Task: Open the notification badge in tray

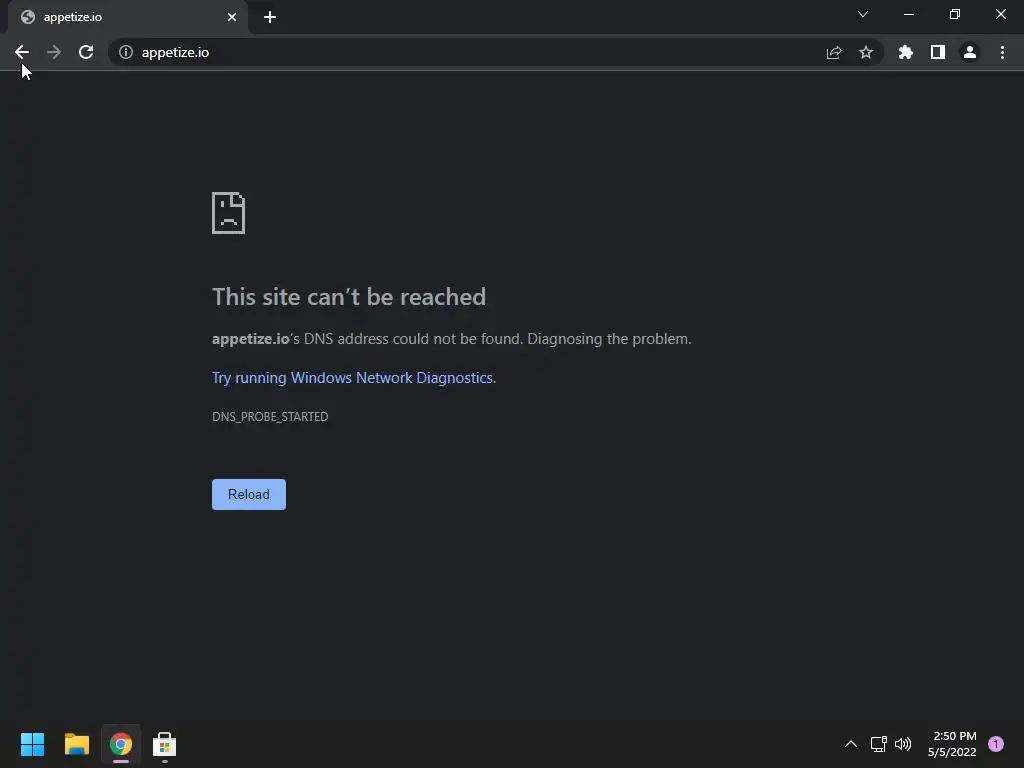Action: click(x=996, y=744)
